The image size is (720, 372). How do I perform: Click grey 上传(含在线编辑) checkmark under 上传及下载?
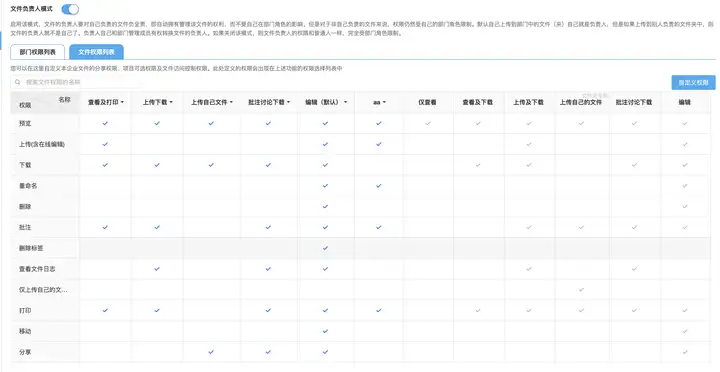click(x=529, y=144)
